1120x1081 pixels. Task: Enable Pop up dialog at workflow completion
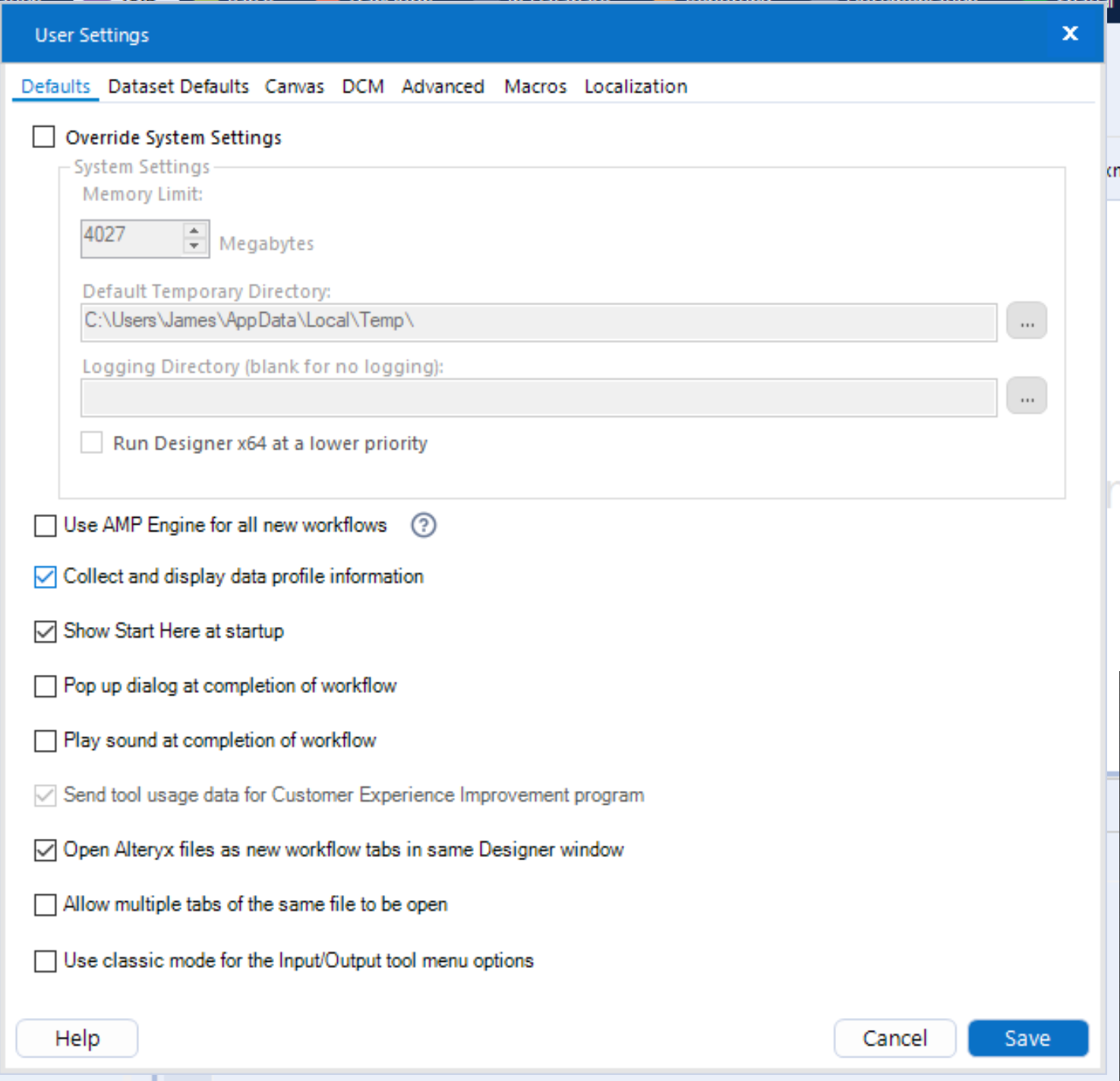(46, 686)
